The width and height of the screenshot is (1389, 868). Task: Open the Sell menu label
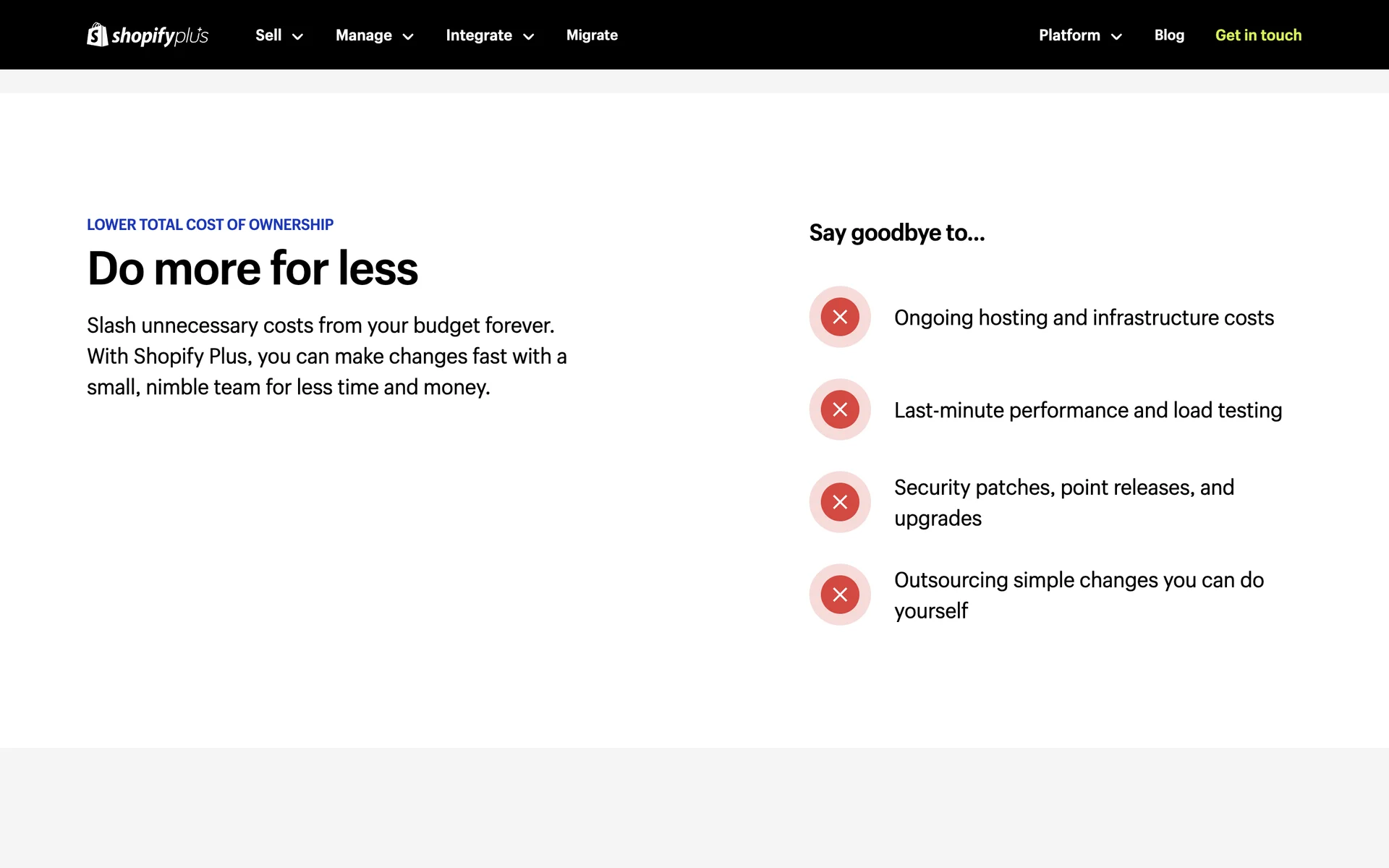click(268, 35)
